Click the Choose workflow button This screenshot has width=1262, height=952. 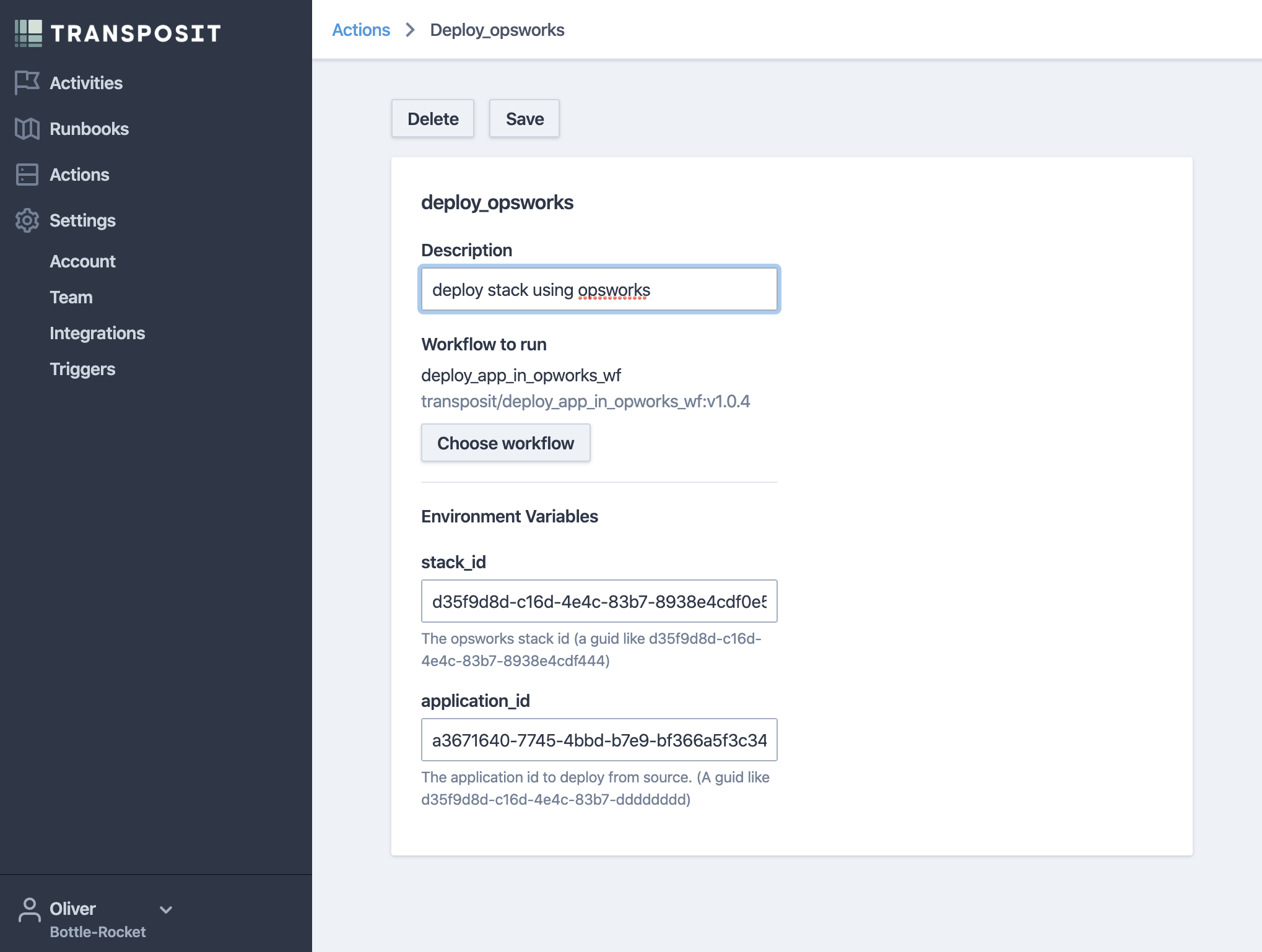tap(505, 443)
